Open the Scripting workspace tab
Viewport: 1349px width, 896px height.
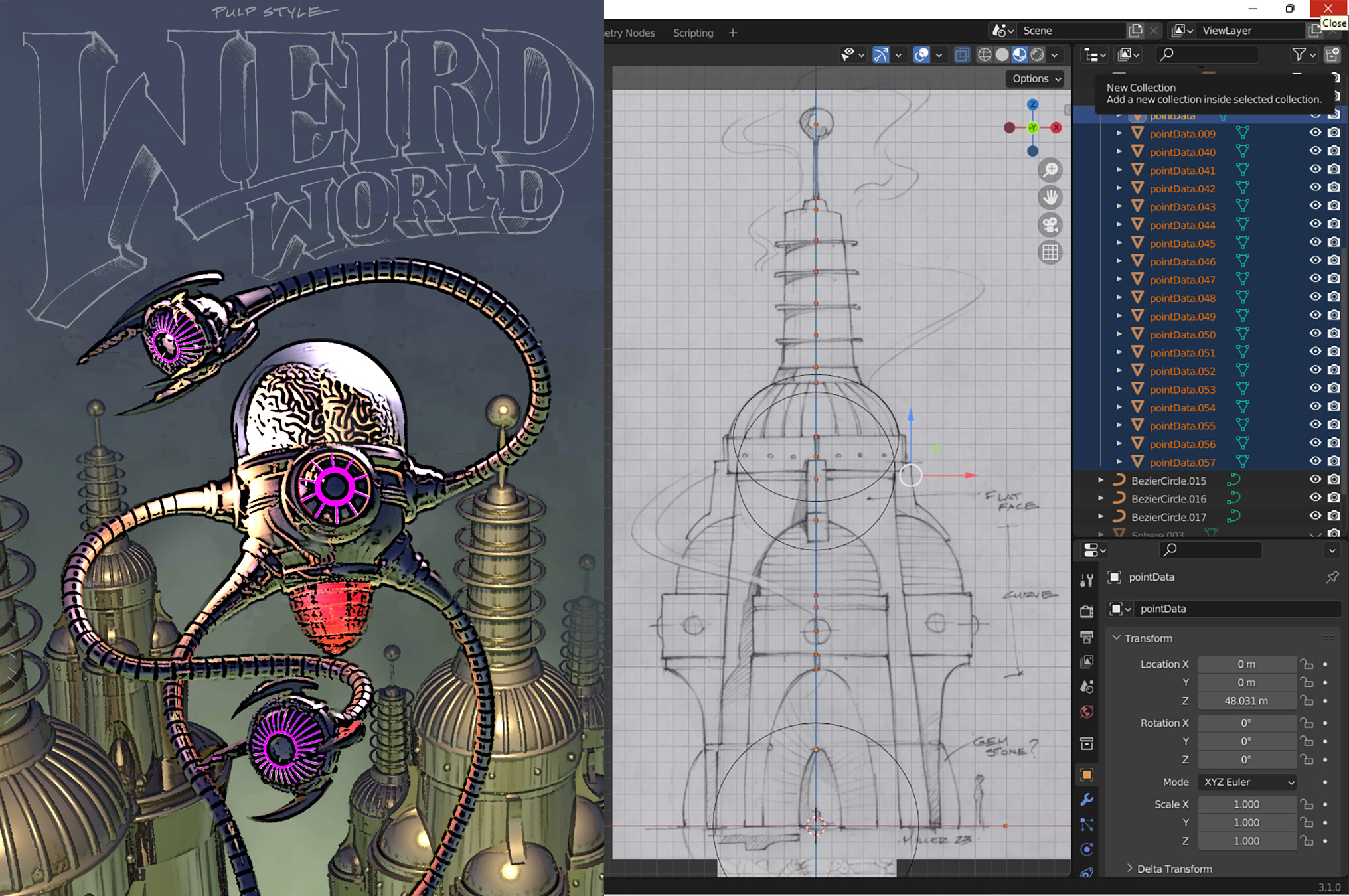(x=693, y=33)
